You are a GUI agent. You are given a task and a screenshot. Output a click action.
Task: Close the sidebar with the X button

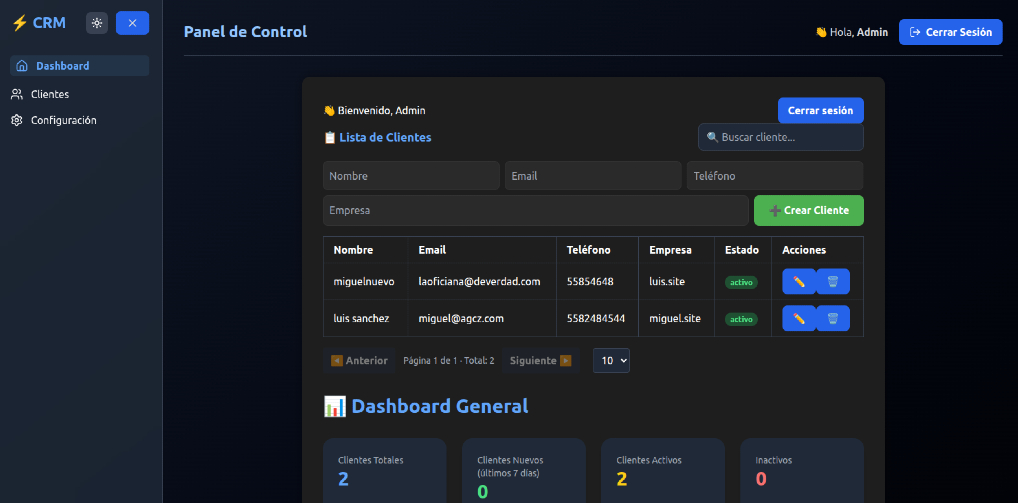132,23
